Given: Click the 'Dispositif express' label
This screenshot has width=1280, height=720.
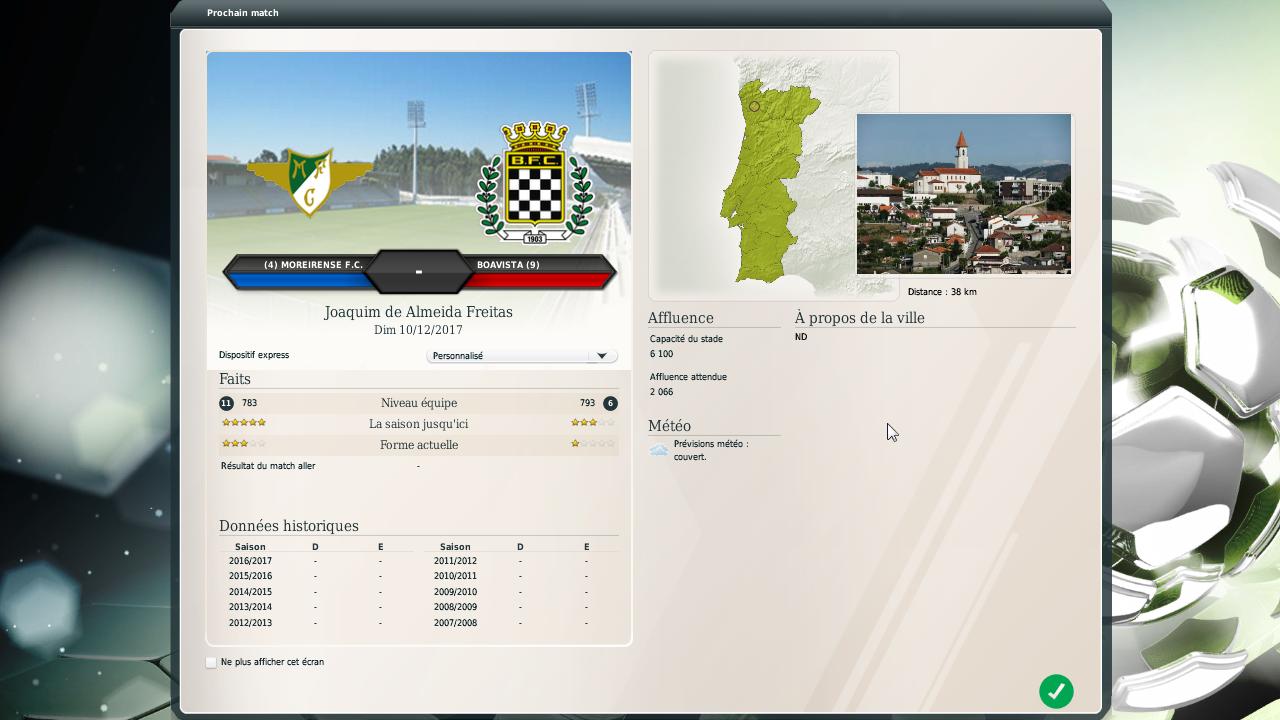Looking at the screenshot, I should tap(254, 355).
